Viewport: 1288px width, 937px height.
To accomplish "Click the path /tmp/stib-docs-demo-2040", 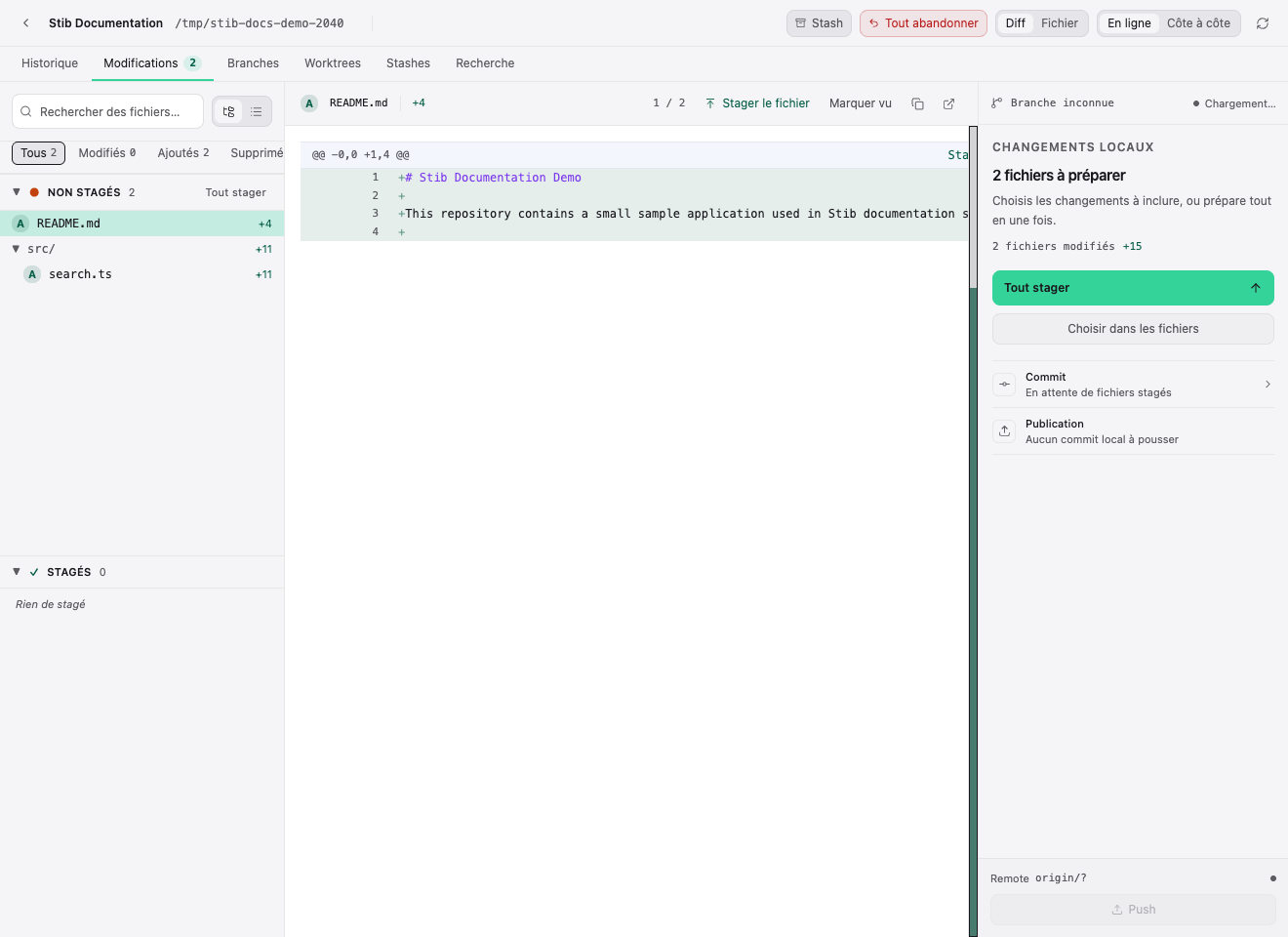I will 260,23.
